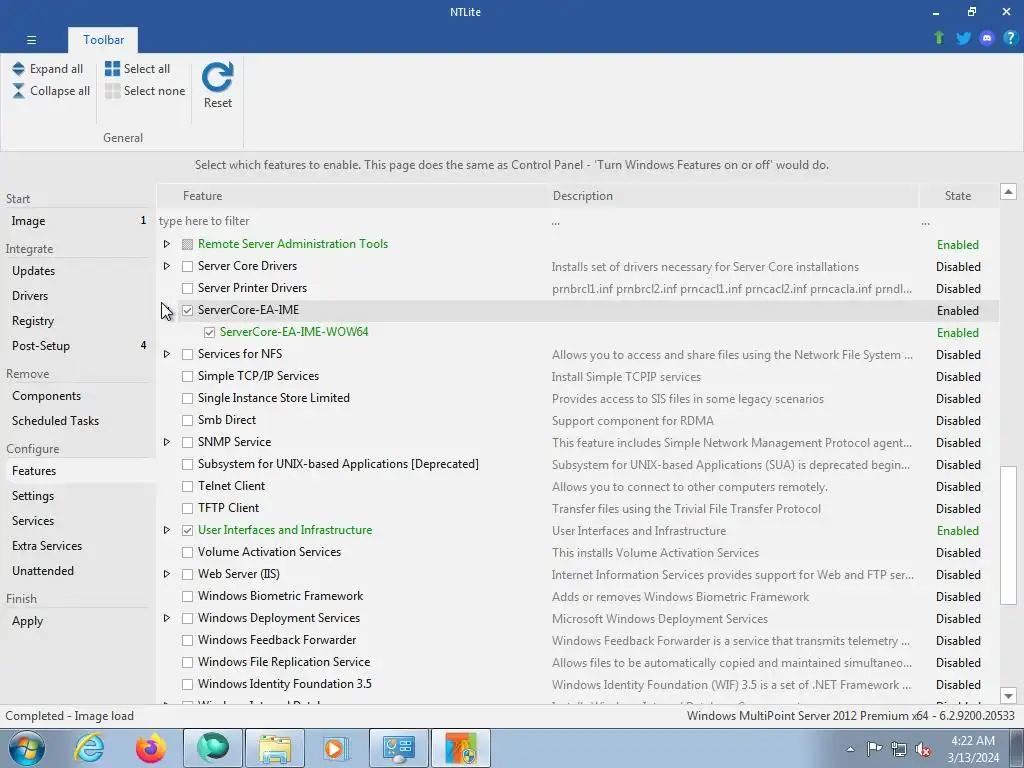Click the Select none grid icon
The image size is (1024, 768).
pyautogui.click(x=112, y=91)
